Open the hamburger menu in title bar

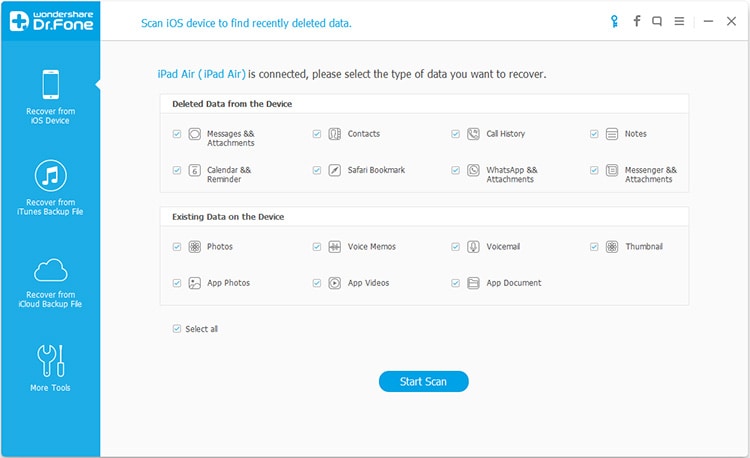(679, 21)
